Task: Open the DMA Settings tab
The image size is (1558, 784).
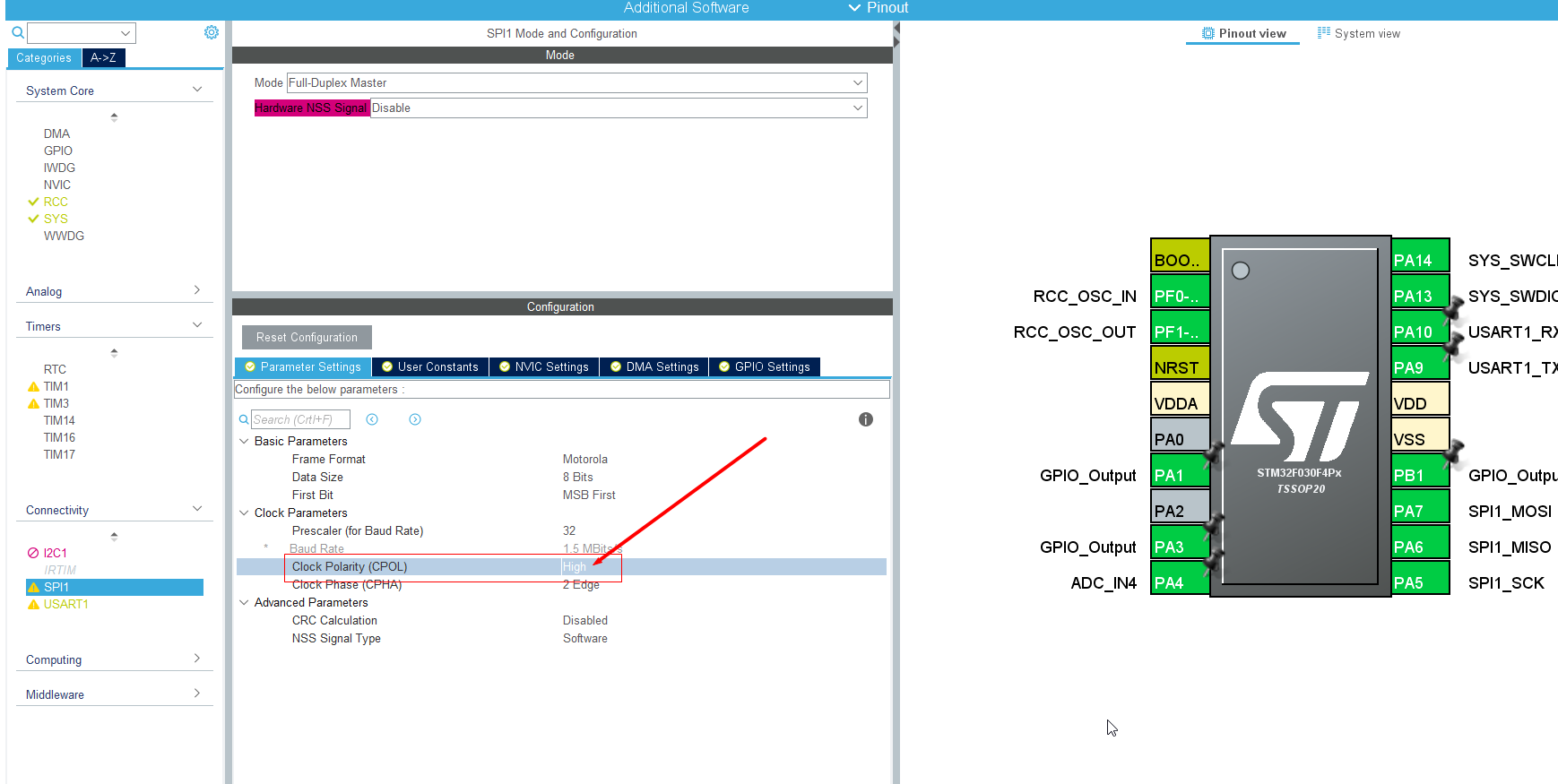Action: tap(654, 366)
